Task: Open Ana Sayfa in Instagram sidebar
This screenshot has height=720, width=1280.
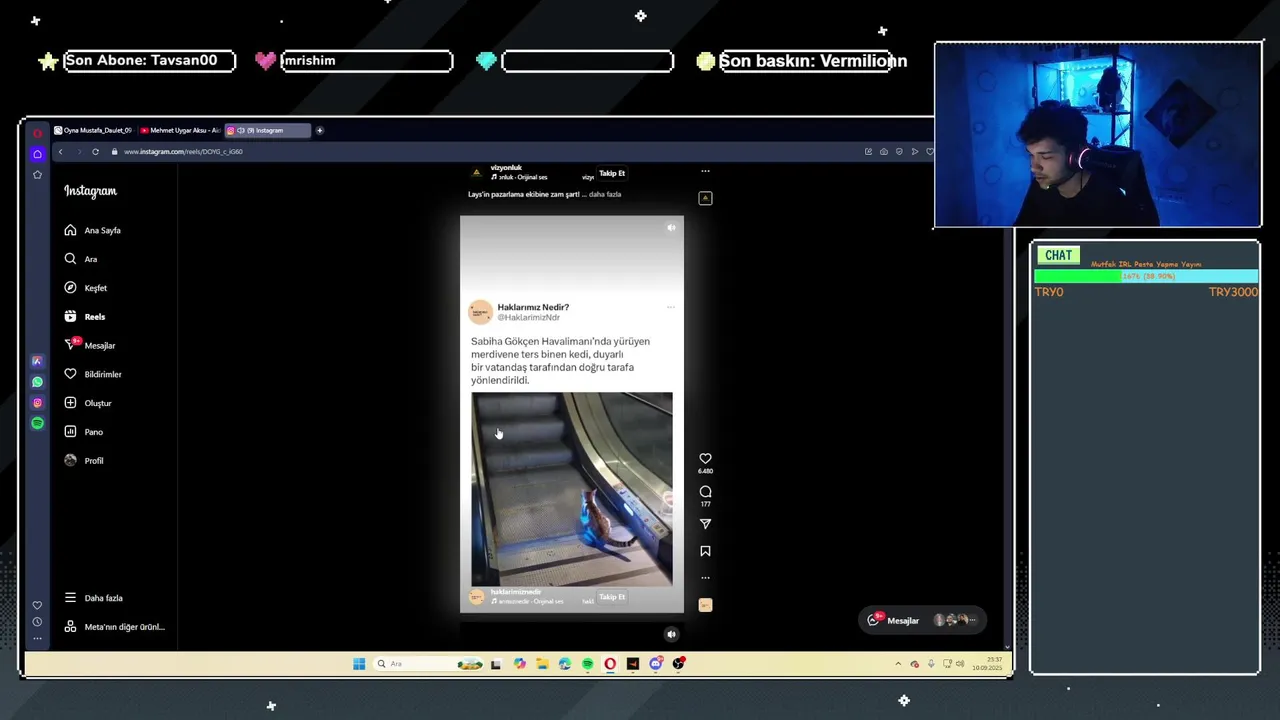Action: [x=92, y=230]
